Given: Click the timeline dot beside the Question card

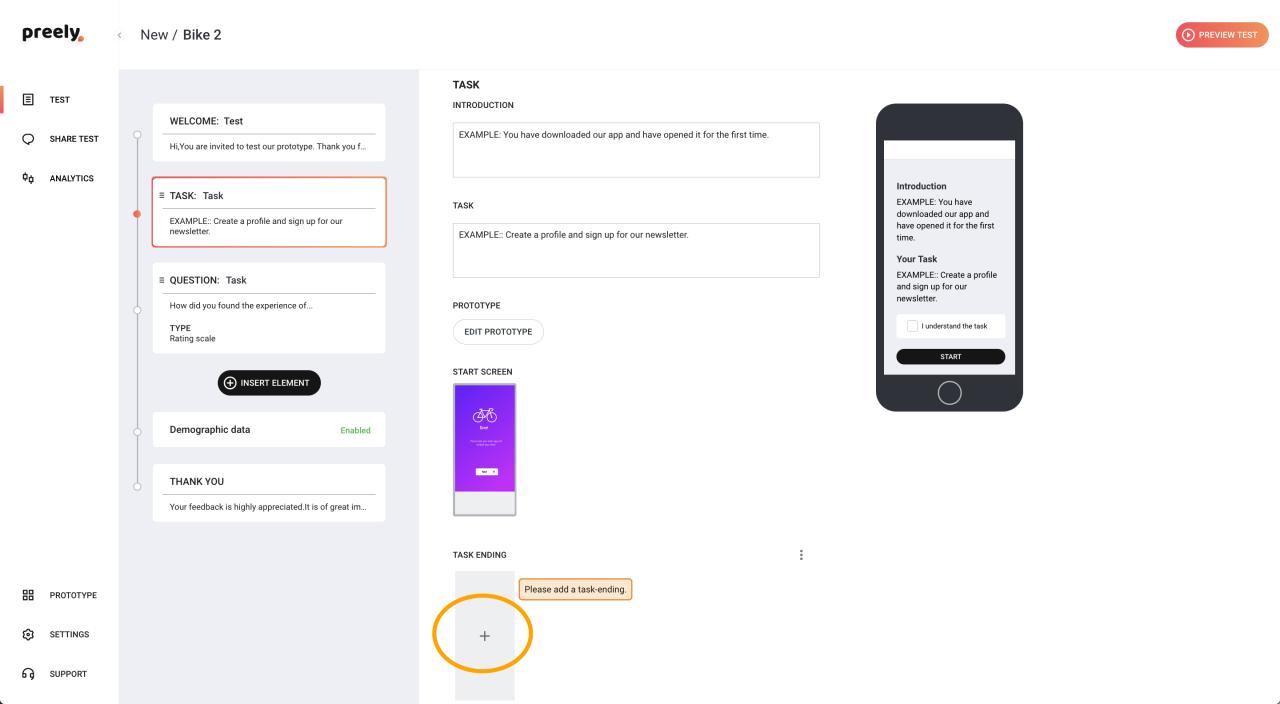Looking at the screenshot, I should pos(137,309).
